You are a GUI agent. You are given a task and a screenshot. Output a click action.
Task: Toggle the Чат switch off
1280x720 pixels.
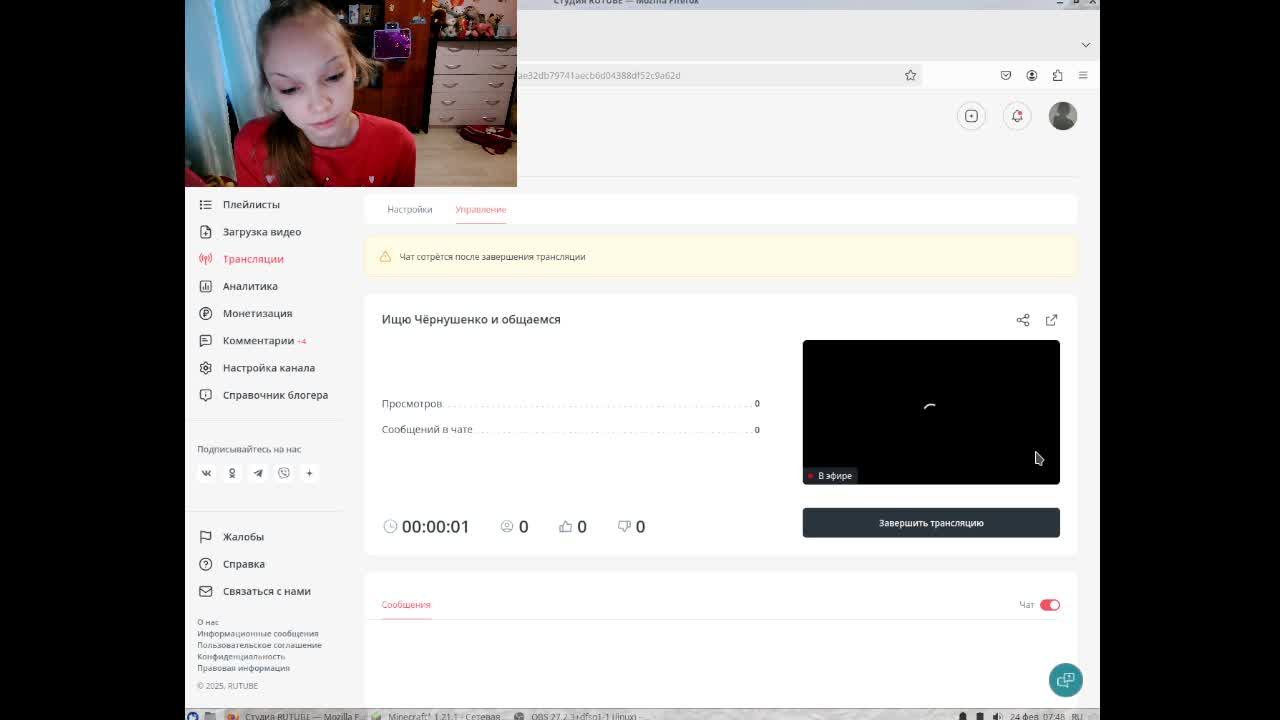(x=1050, y=605)
